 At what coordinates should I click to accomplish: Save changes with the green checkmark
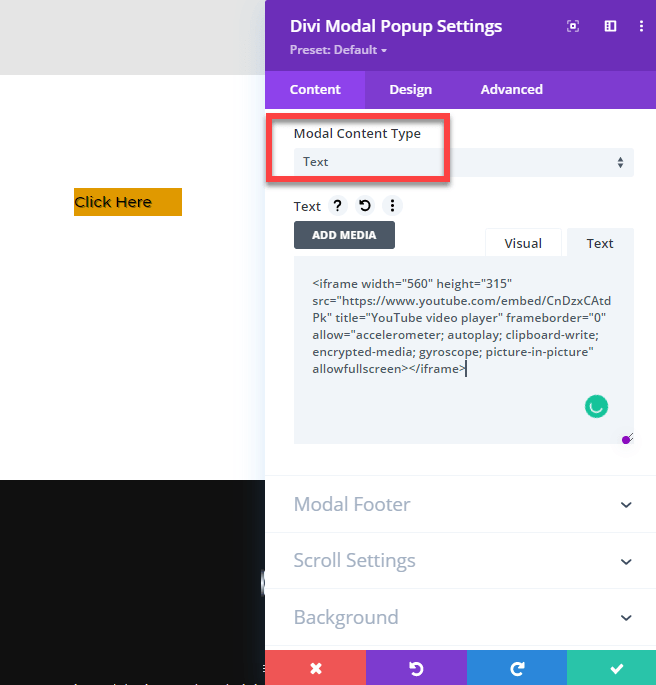pyautogui.click(x=611, y=668)
